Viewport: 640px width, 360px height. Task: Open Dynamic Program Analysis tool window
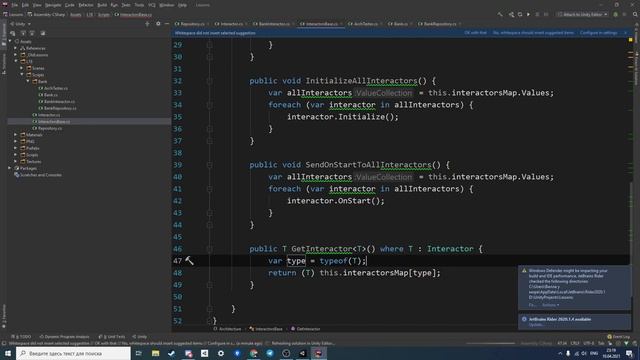click(x=64, y=337)
